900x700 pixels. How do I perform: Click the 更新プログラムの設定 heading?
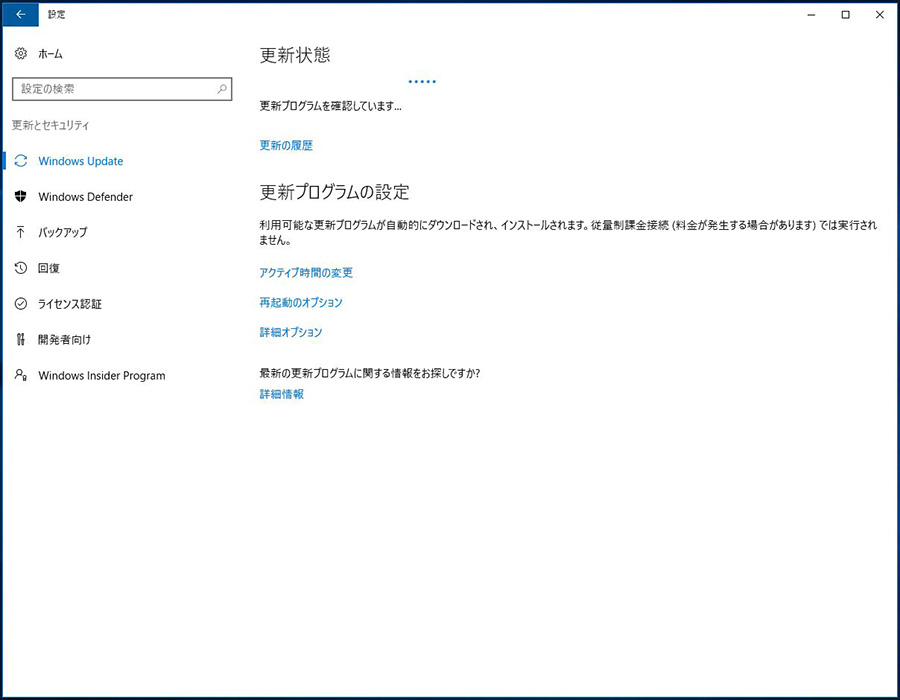point(335,192)
